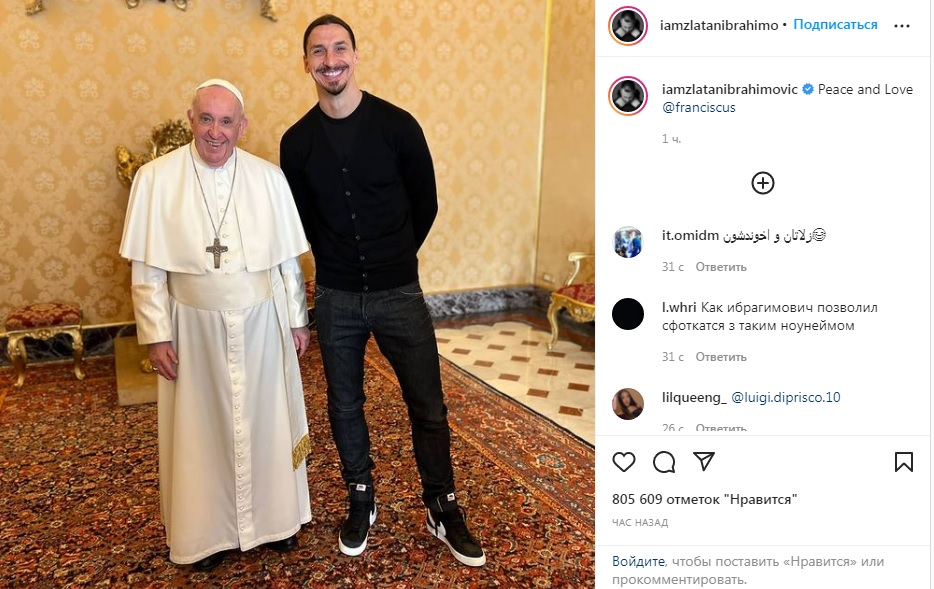View l.whri profile picture
Screen dimensions: 934x589
coord(628,314)
